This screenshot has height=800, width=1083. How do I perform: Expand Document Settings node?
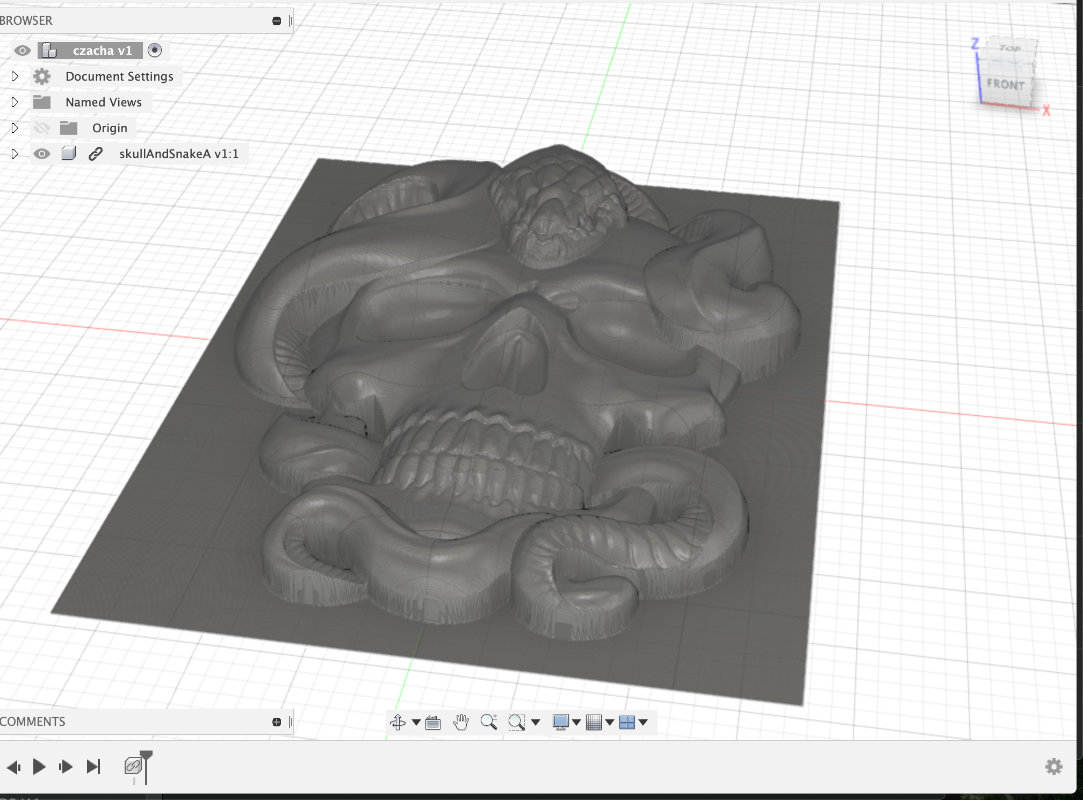15,76
